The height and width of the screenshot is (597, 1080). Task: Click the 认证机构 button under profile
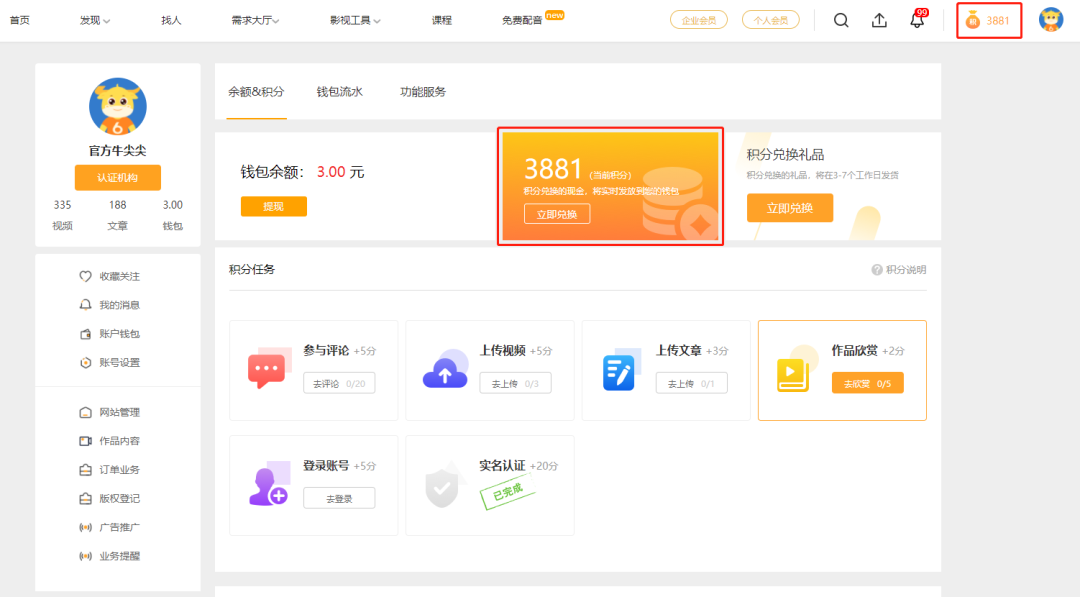(x=117, y=178)
